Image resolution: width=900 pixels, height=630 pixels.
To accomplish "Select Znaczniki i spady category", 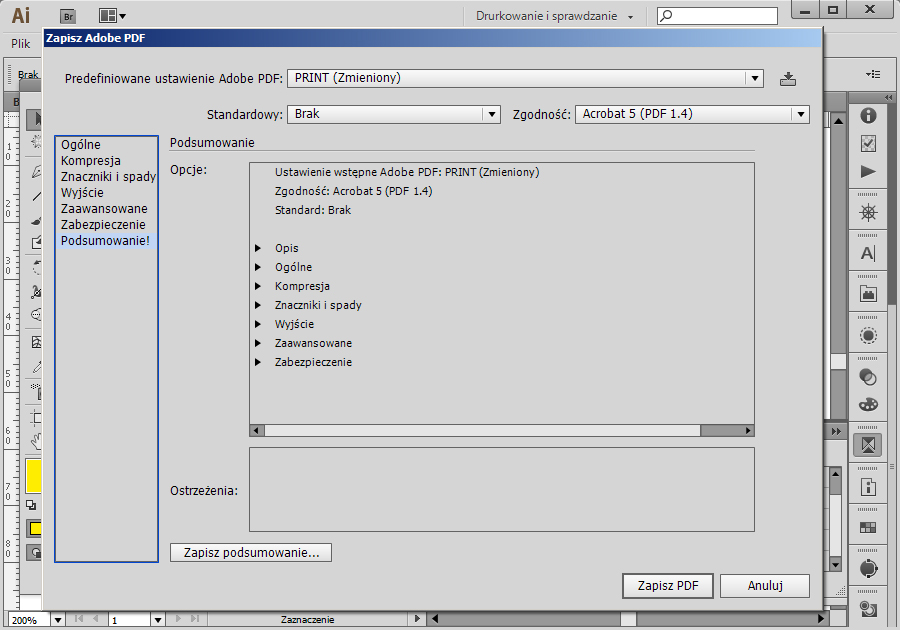I will coord(108,177).
